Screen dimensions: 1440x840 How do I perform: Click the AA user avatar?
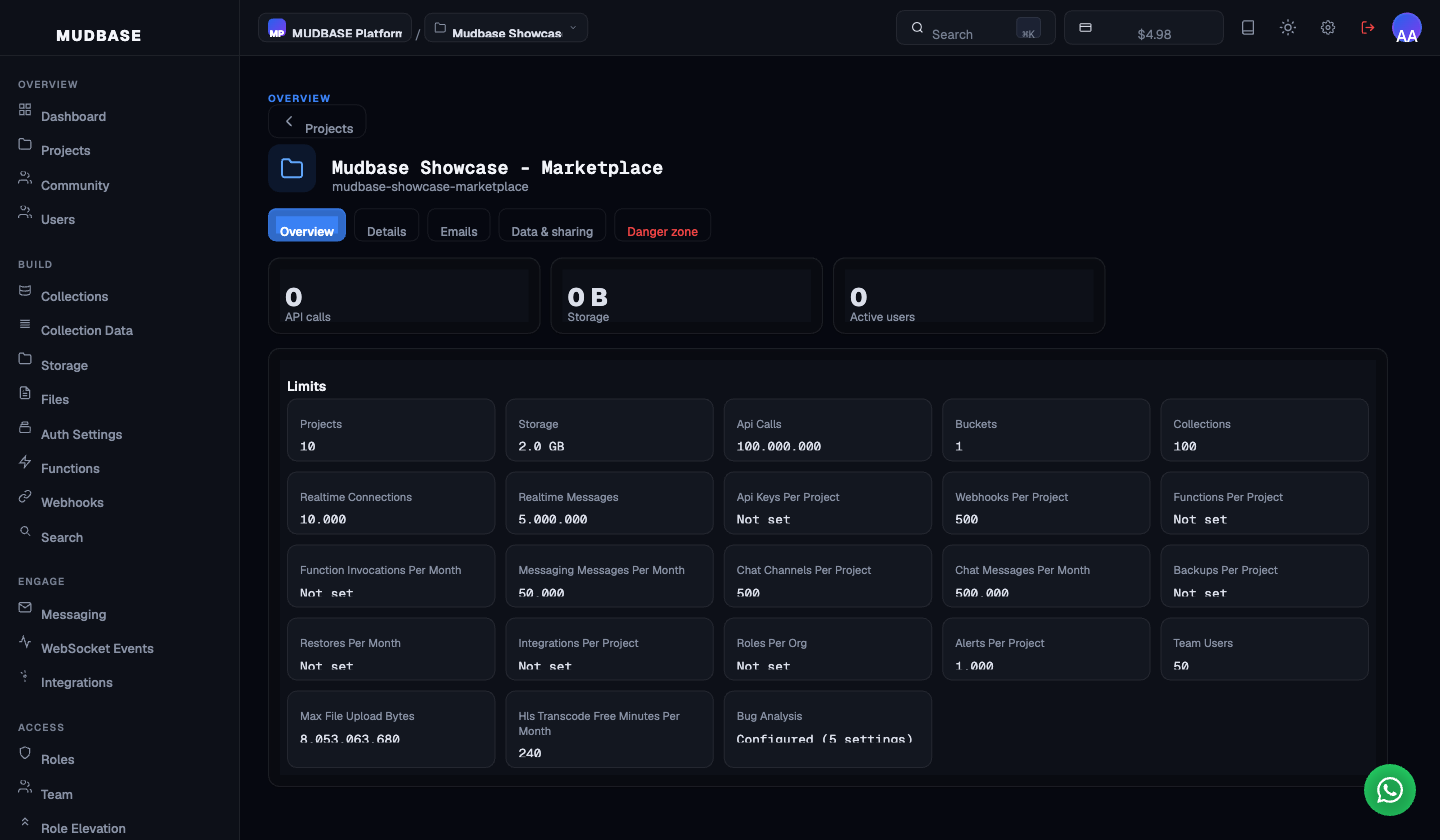tap(1407, 28)
